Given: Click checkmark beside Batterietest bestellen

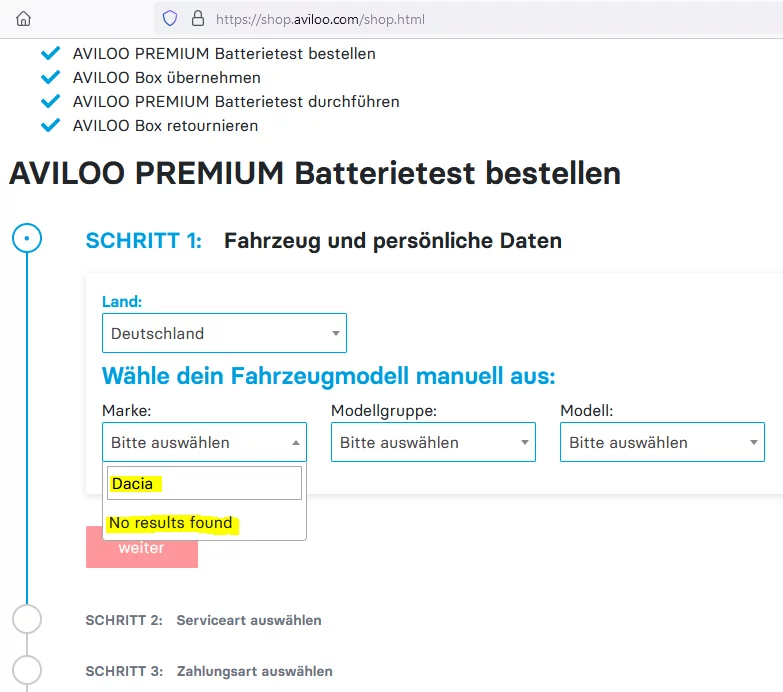Looking at the screenshot, I should click(x=50, y=54).
